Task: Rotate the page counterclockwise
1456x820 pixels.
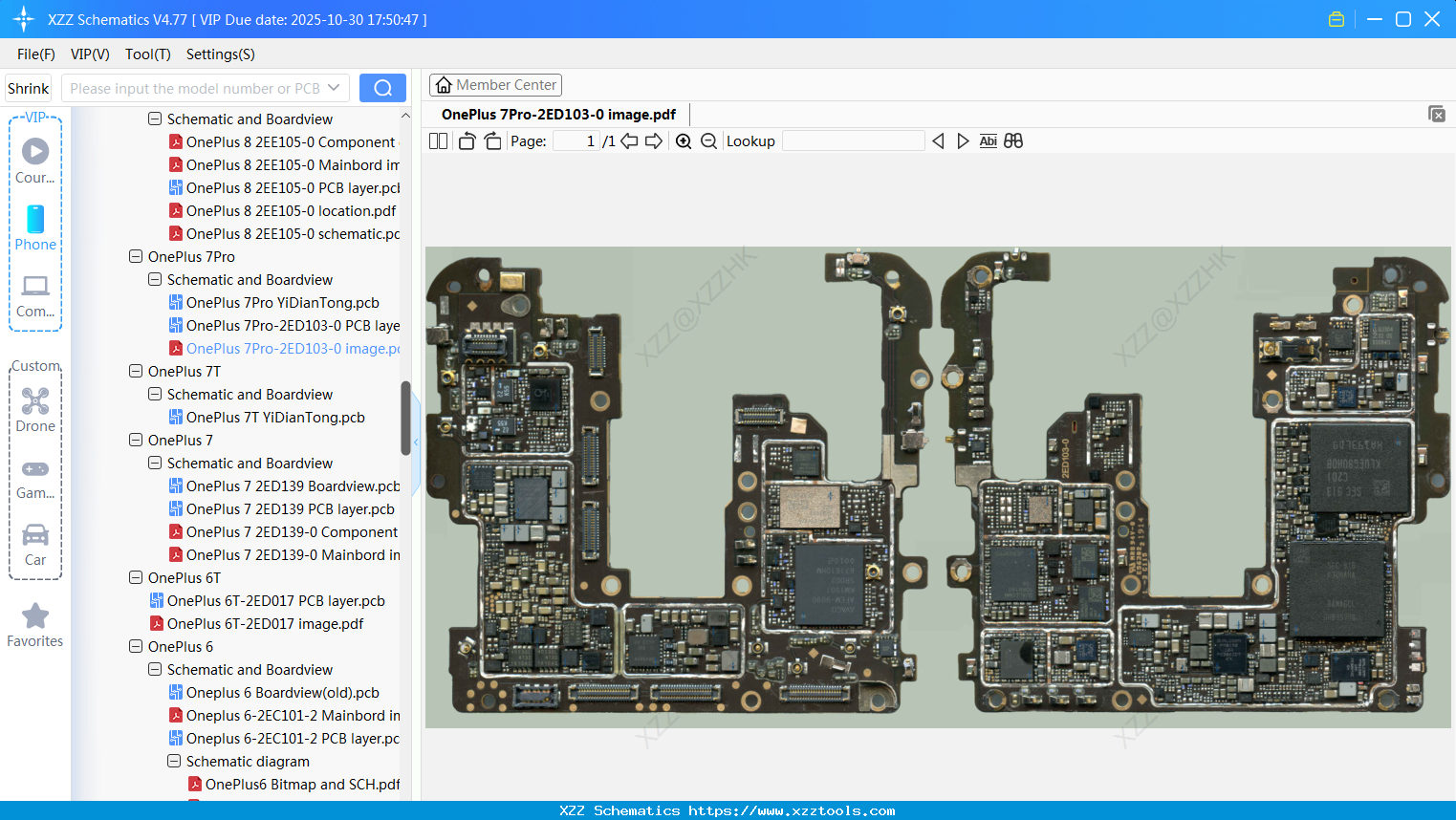Action: point(467,141)
